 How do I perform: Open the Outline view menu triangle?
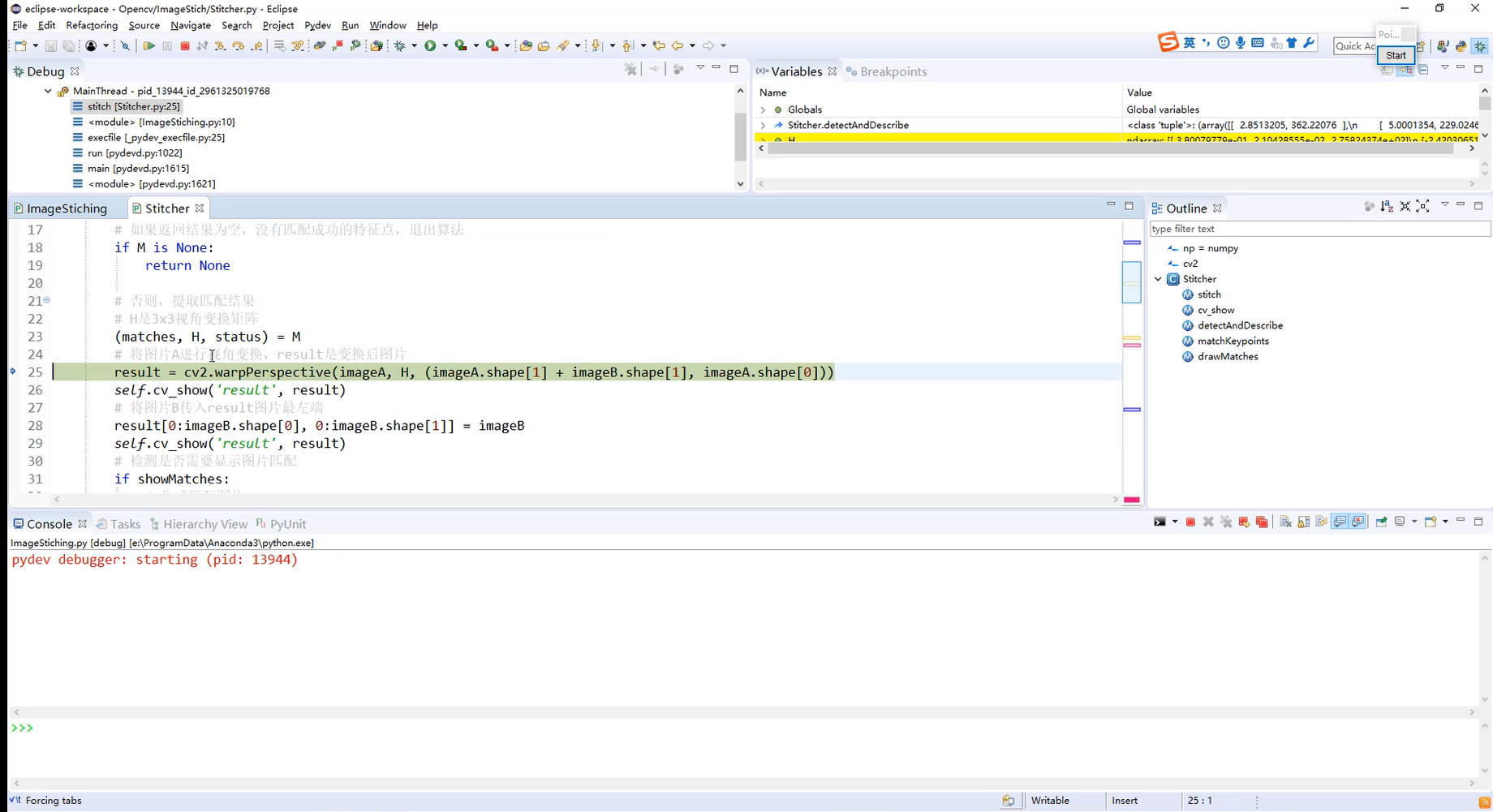pyautogui.click(x=1444, y=205)
